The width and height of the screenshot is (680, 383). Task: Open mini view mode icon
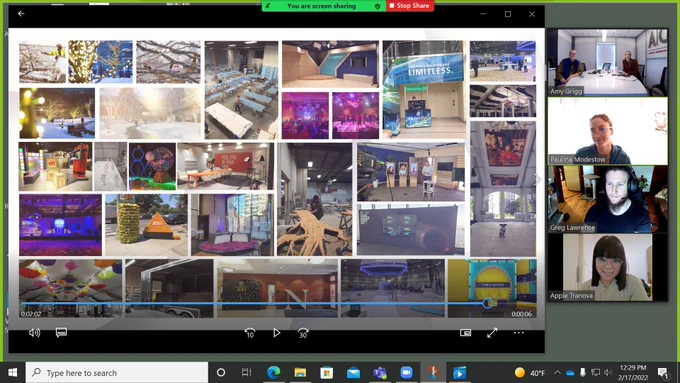click(x=465, y=333)
